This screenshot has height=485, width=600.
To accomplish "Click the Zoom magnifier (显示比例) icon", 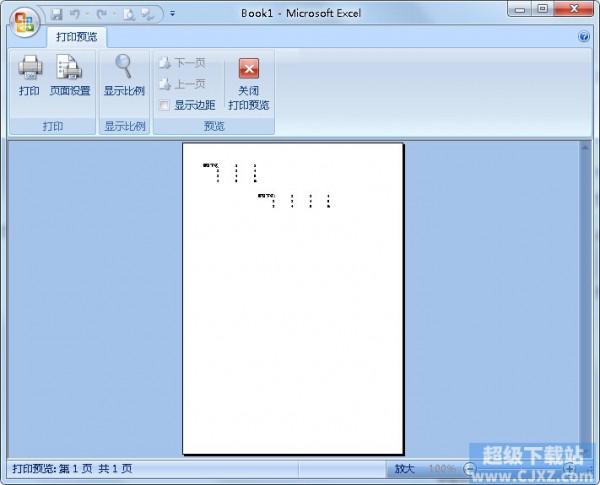I will (124, 76).
